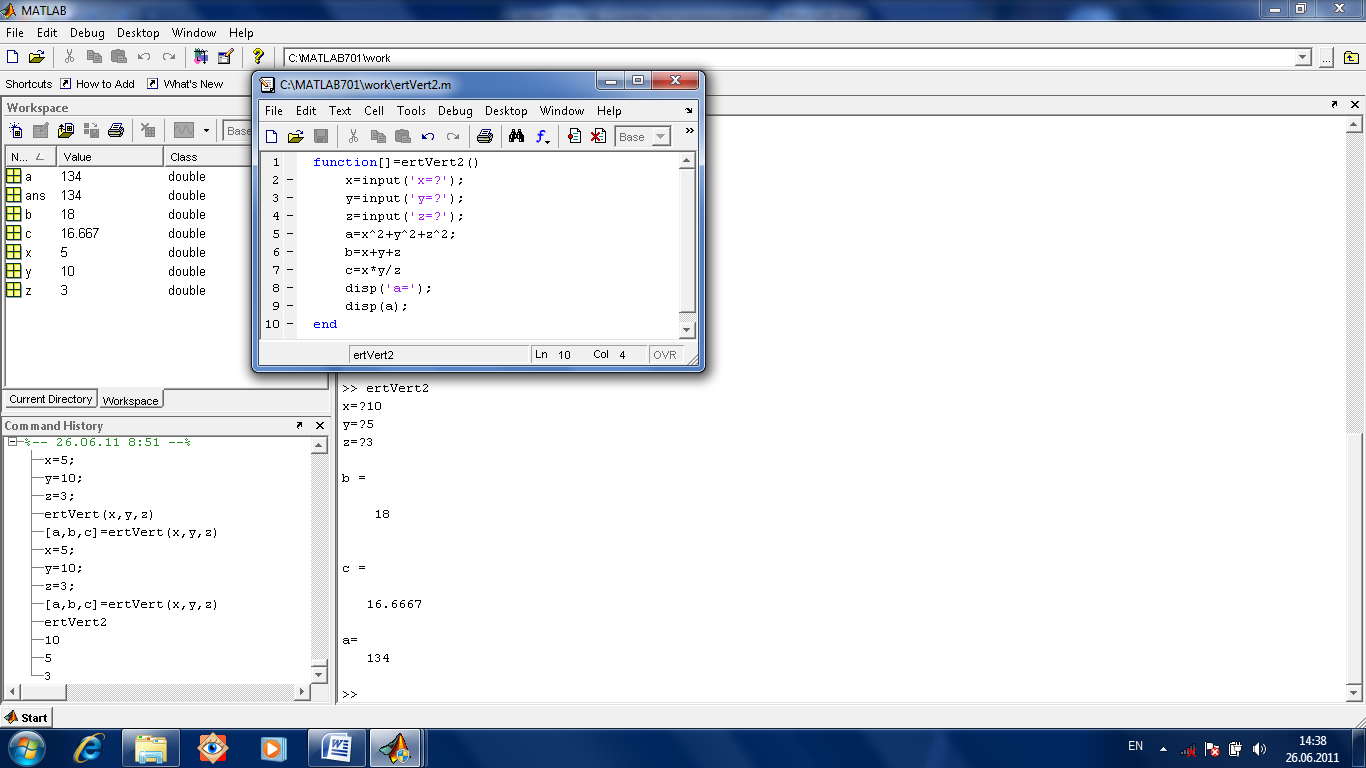Click Save icon in editor toolbar
The image size is (1366, 768).
(x=321, y=137)
